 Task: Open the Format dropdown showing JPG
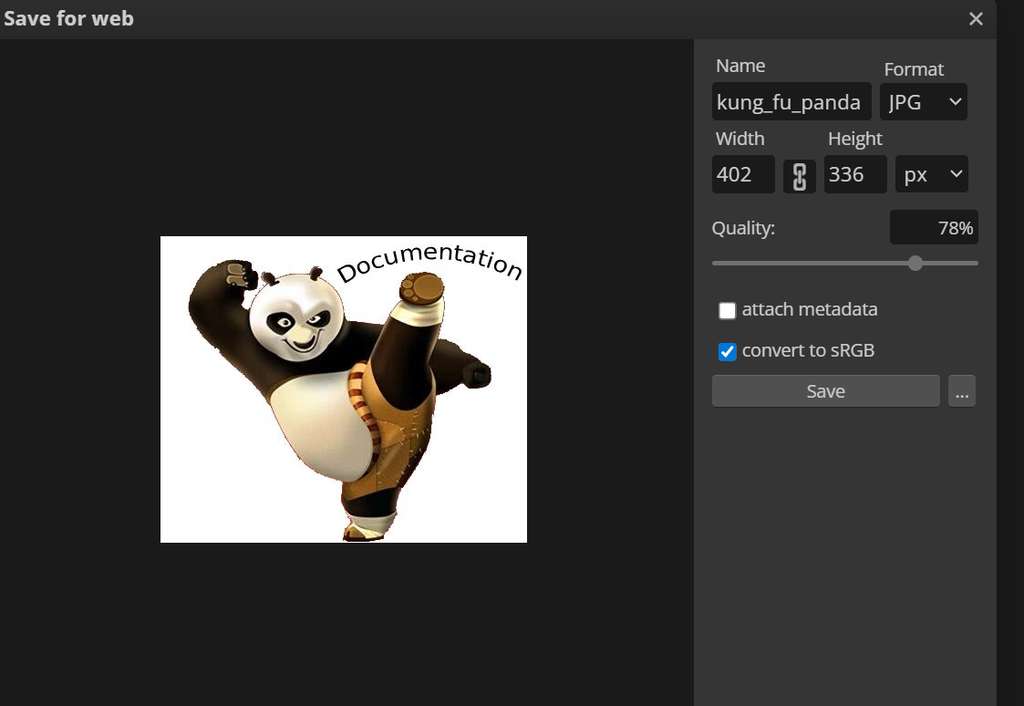pyautogui.click(x=923, y=102)
